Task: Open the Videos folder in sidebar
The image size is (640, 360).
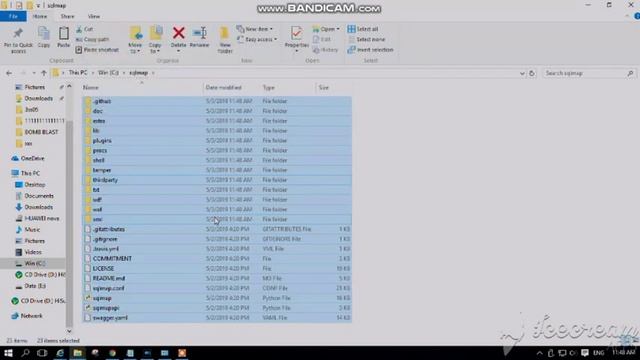Action: pos(29,252)
